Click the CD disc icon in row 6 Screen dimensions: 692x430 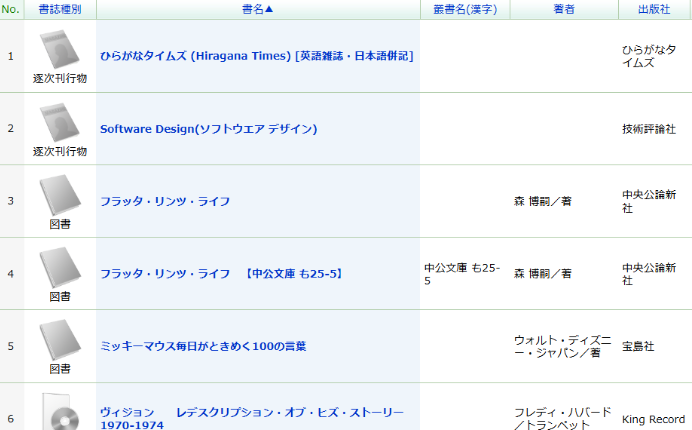click(60, 410)
